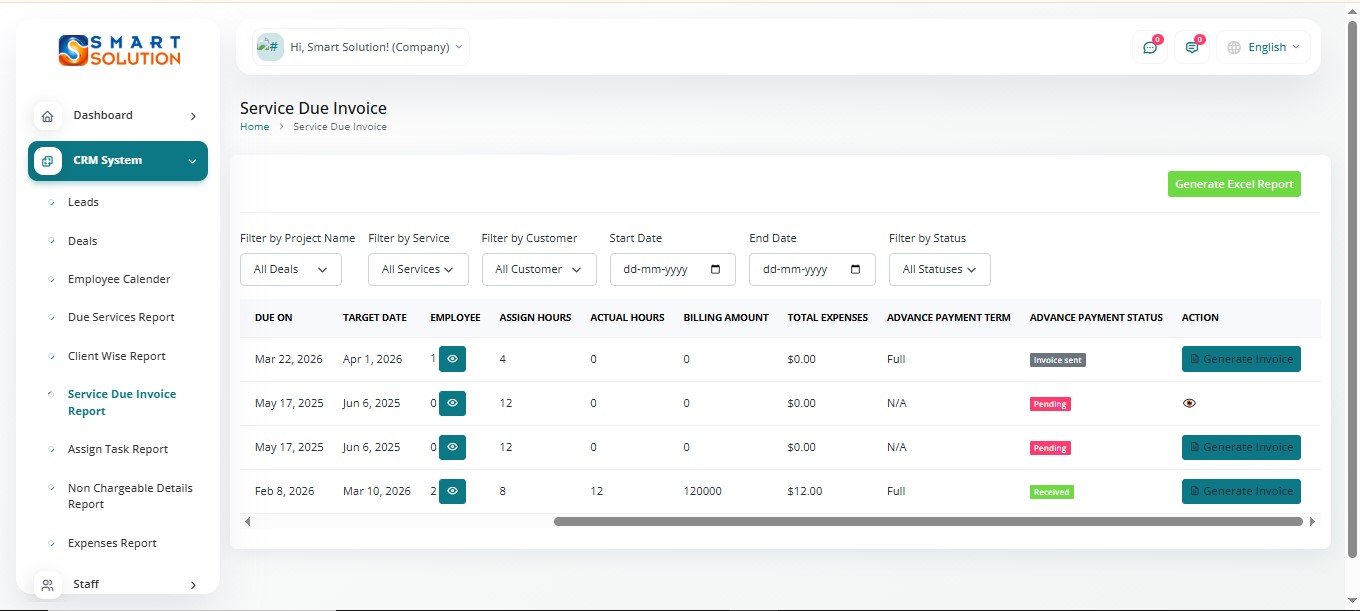Click the DUE ON column header
Viewport: 1360px width, 611px height.
[x=274, y=318]
